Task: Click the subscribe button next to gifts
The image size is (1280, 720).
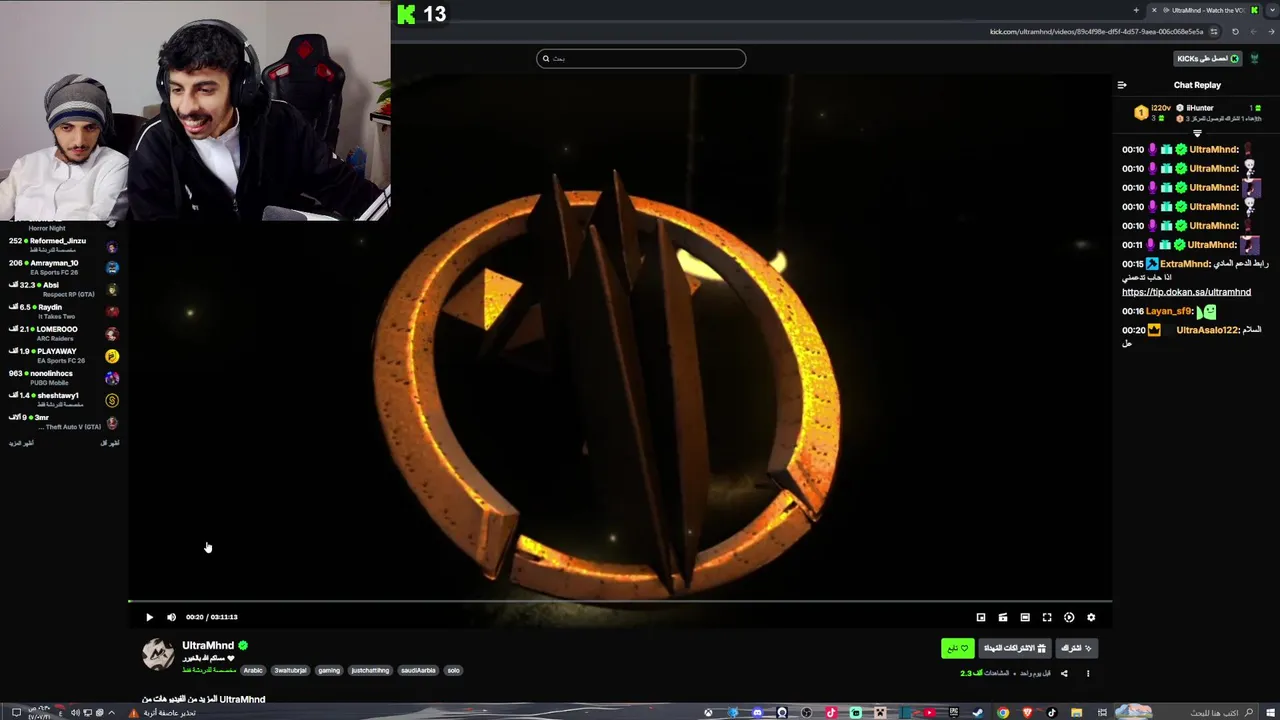Action: coord(1076,648)
